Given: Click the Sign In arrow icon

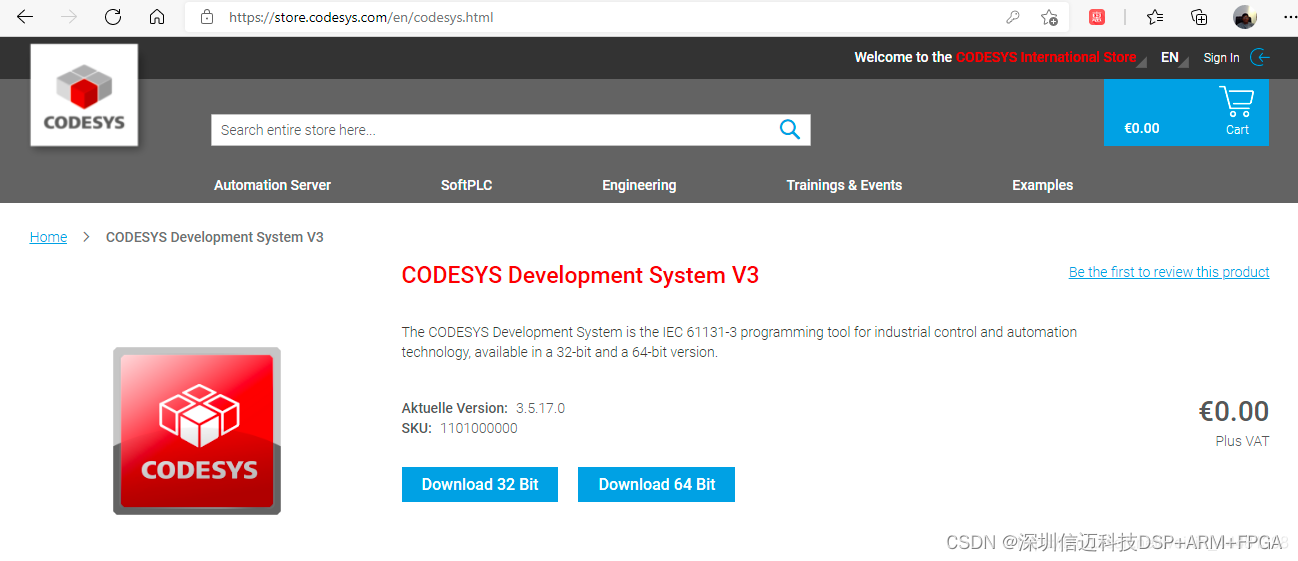Looking at the screenshot, I should click(1260, 58).
